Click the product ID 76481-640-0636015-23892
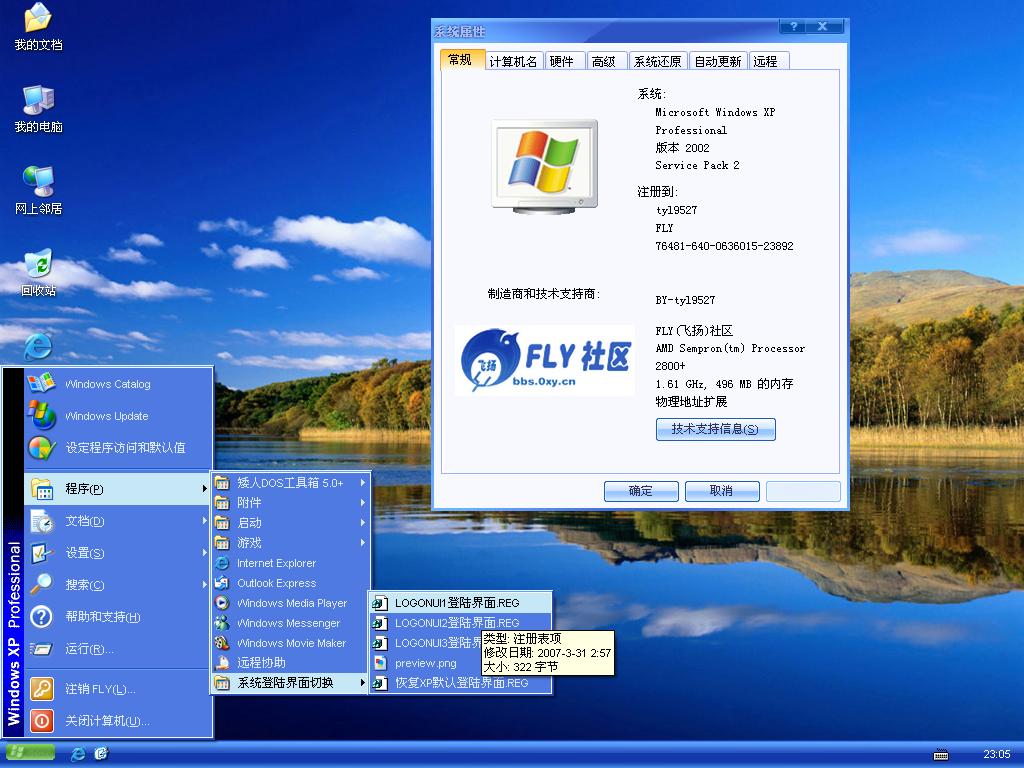This screenshot has width=1024, height=768. pyautogui.click(x=724, y=246)
